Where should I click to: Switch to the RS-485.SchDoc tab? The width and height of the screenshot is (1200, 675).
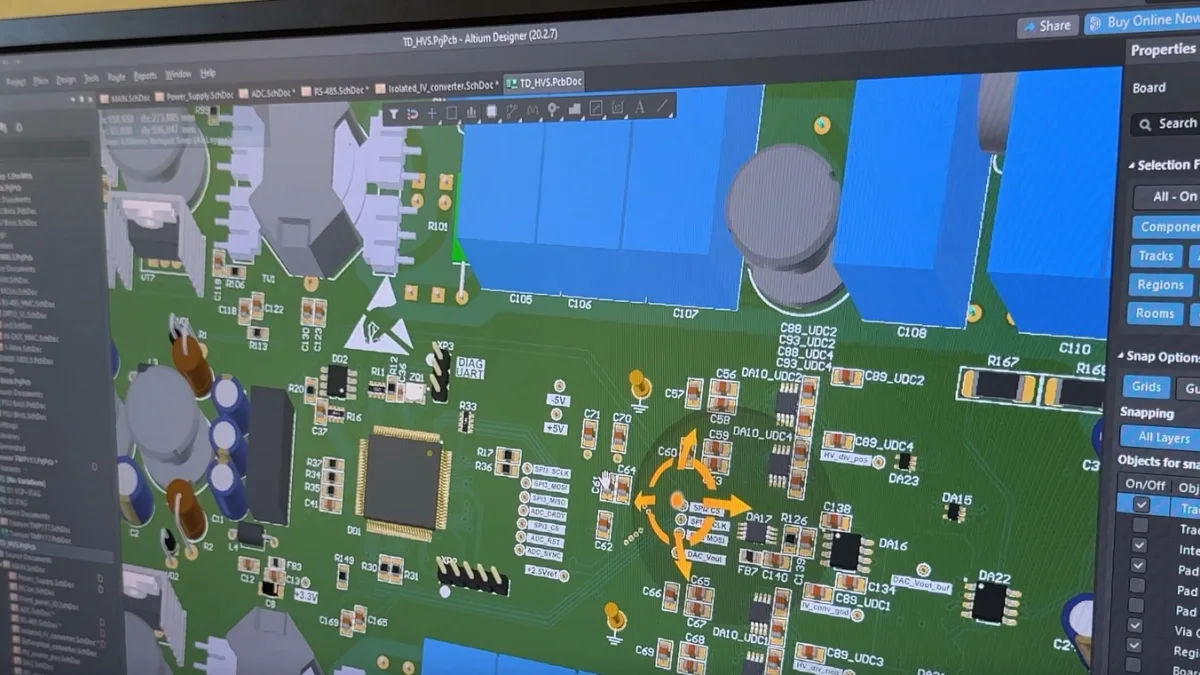click(334, 90)
